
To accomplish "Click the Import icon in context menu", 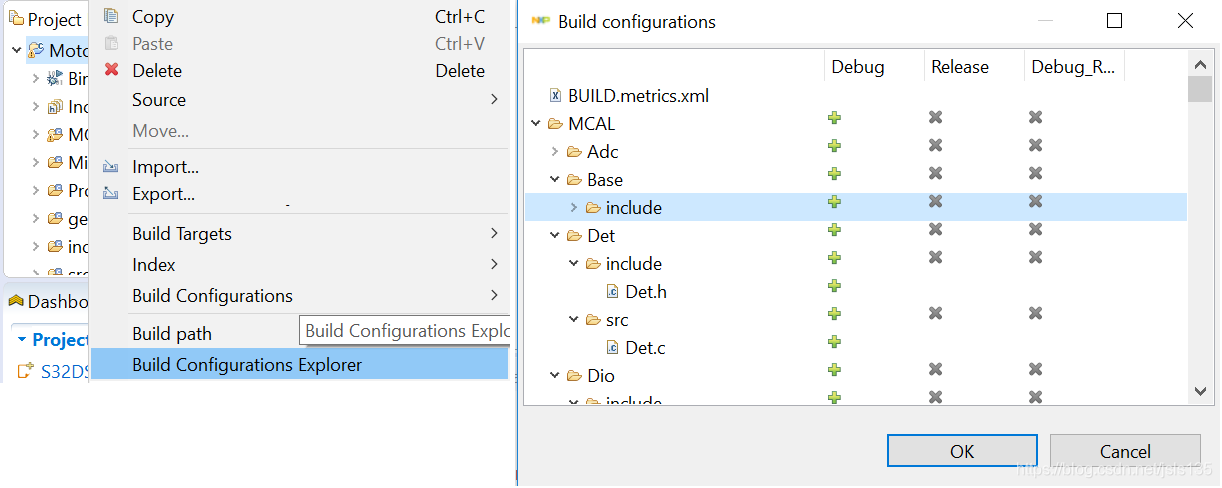I will coord(111,167).
